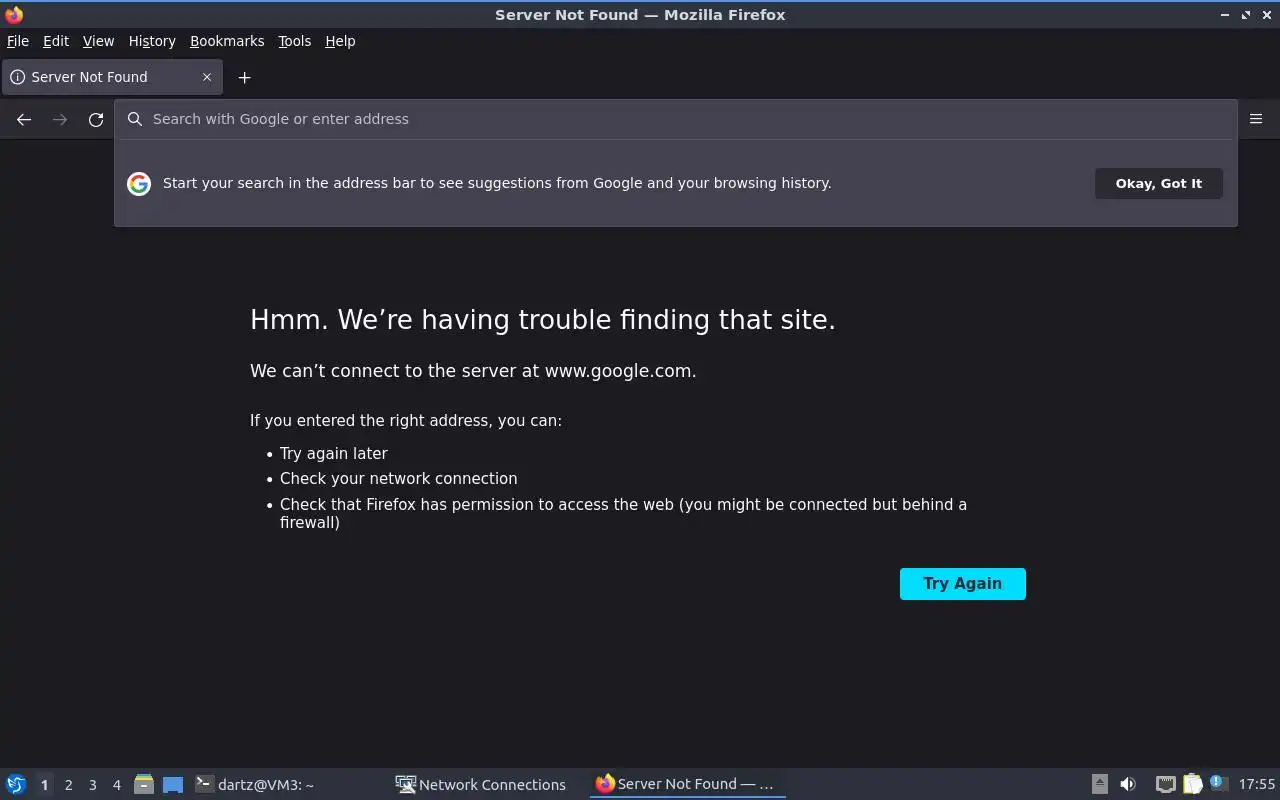Click the 'Try again later' bullet
The height and width of the screenshot is (800, 1280).
(x=334, y=453)
